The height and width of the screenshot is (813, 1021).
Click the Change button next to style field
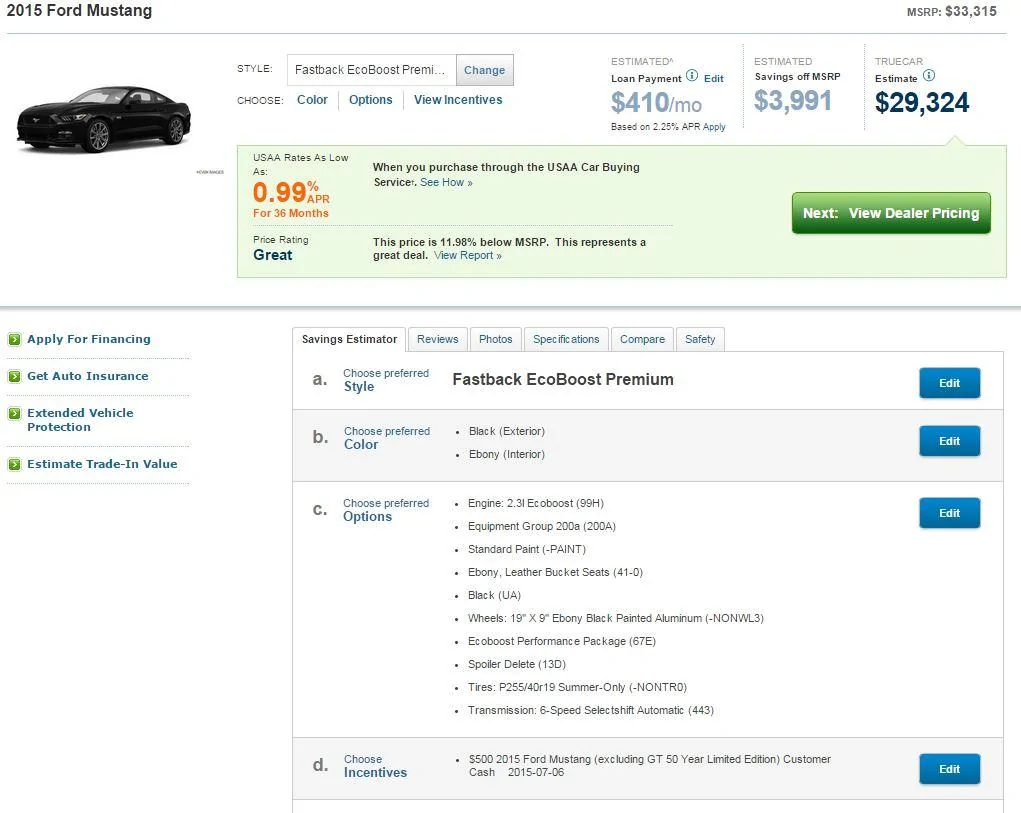484,70
